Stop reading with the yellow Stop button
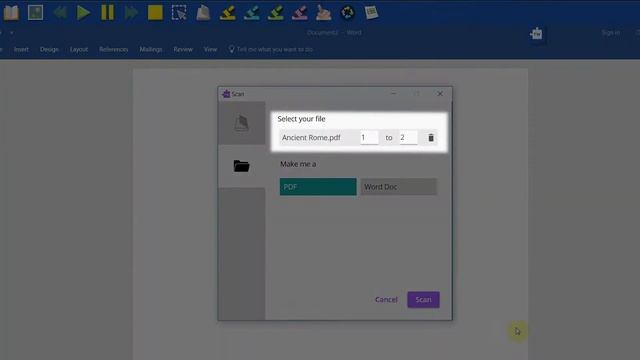The image size is (640, 360). (155, 13)
